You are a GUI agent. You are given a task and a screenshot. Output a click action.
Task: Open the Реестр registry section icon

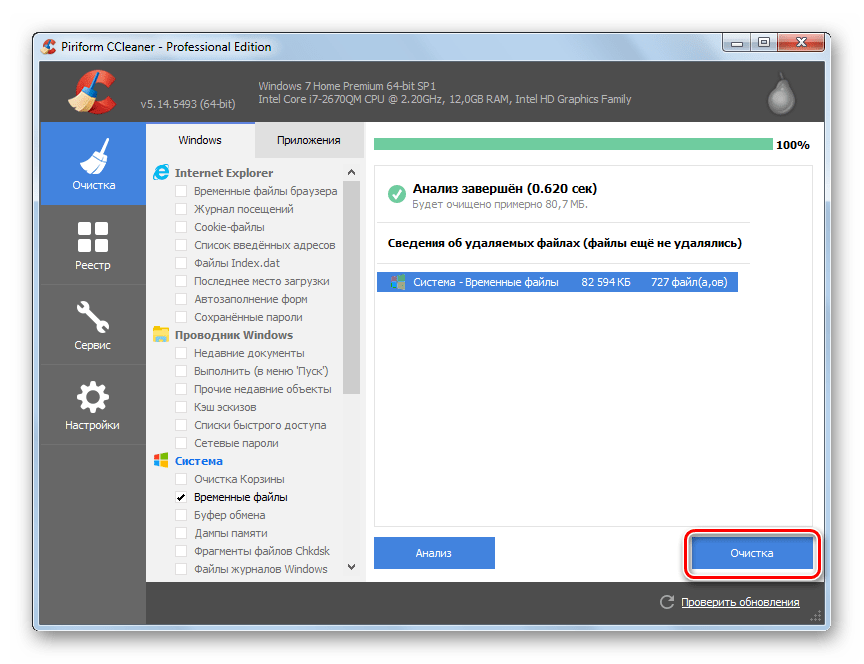point(93,237)
